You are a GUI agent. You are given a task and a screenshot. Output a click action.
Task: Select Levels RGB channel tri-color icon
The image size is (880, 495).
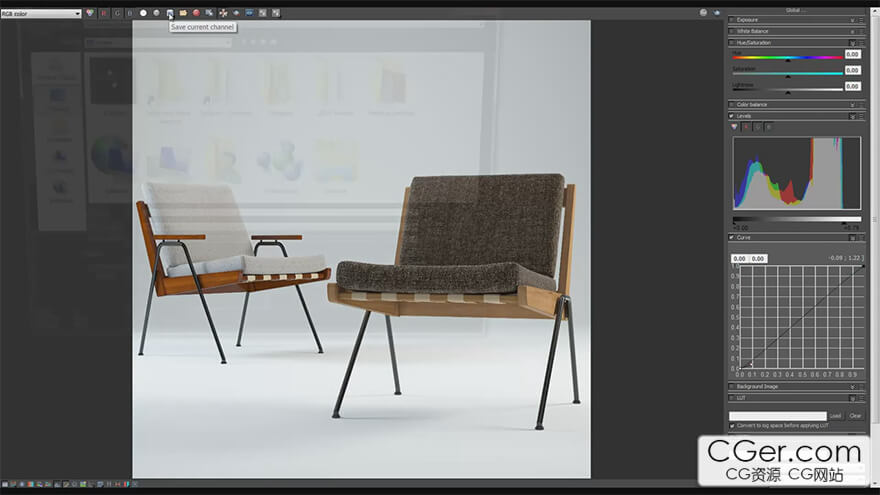pos(735,127)
